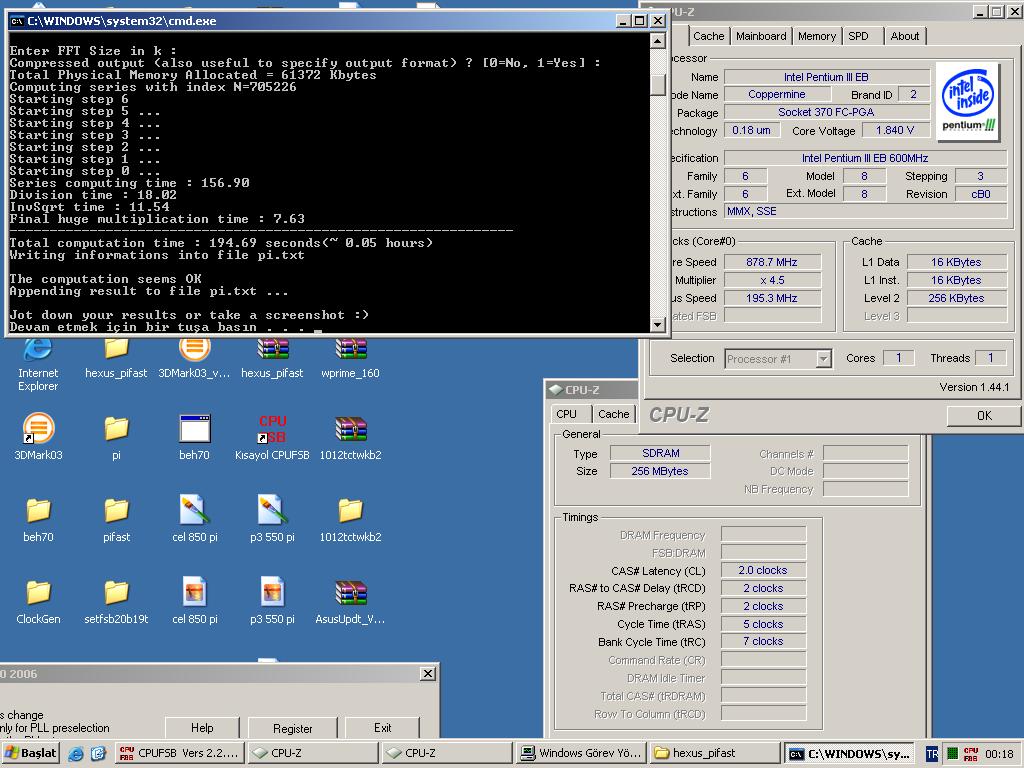The image size is (1024, 768).
Task: Click the Exit button in CPUFSB
Action: click(382, 728)
